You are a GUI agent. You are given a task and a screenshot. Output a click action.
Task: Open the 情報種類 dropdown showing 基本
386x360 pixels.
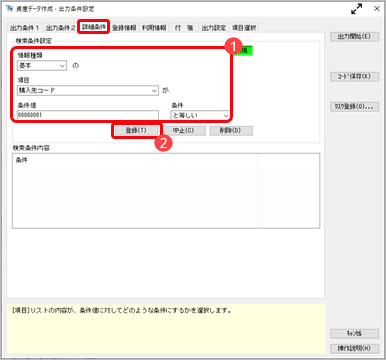42,66
